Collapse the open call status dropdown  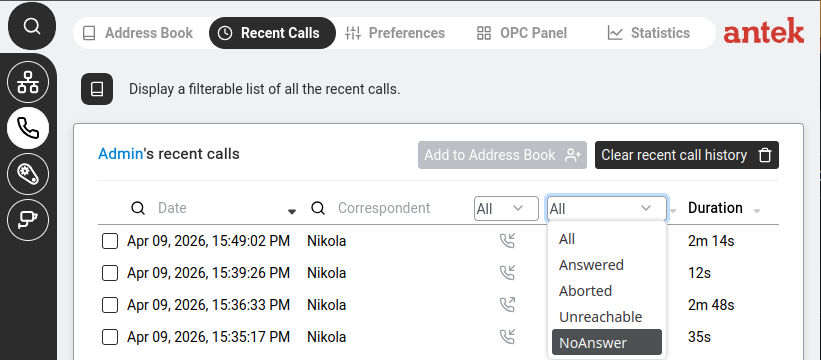(x=607, y=208)
